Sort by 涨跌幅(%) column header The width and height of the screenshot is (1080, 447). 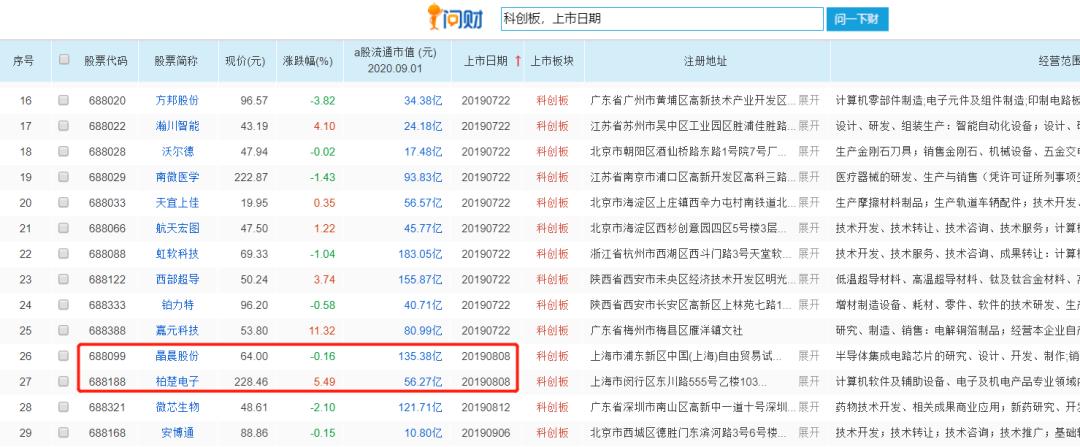(308, 61)
